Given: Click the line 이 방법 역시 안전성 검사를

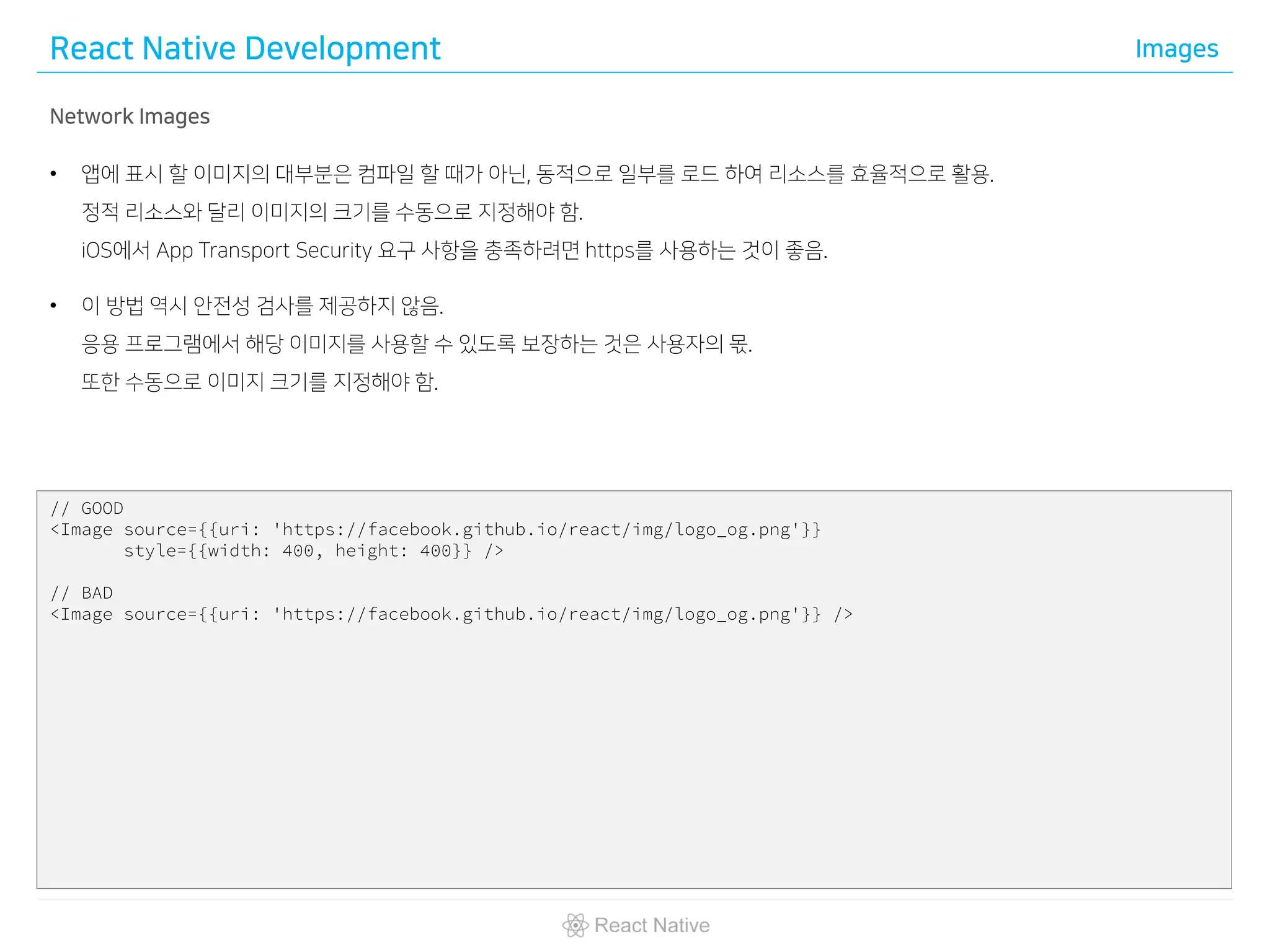Looking at the screenshot, I should point(262,305).
